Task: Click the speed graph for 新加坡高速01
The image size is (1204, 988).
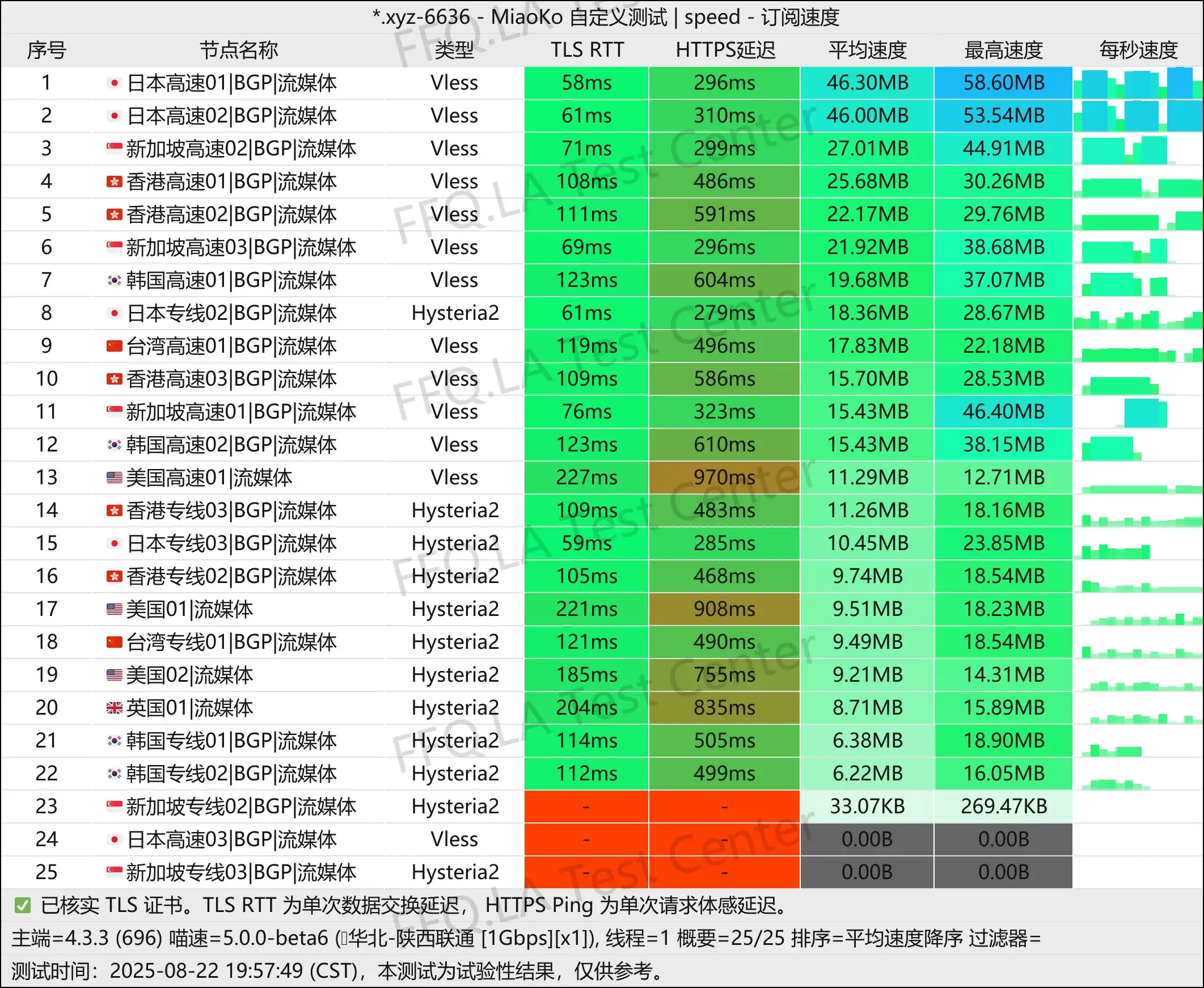Action: click(x=1138, y=412)
